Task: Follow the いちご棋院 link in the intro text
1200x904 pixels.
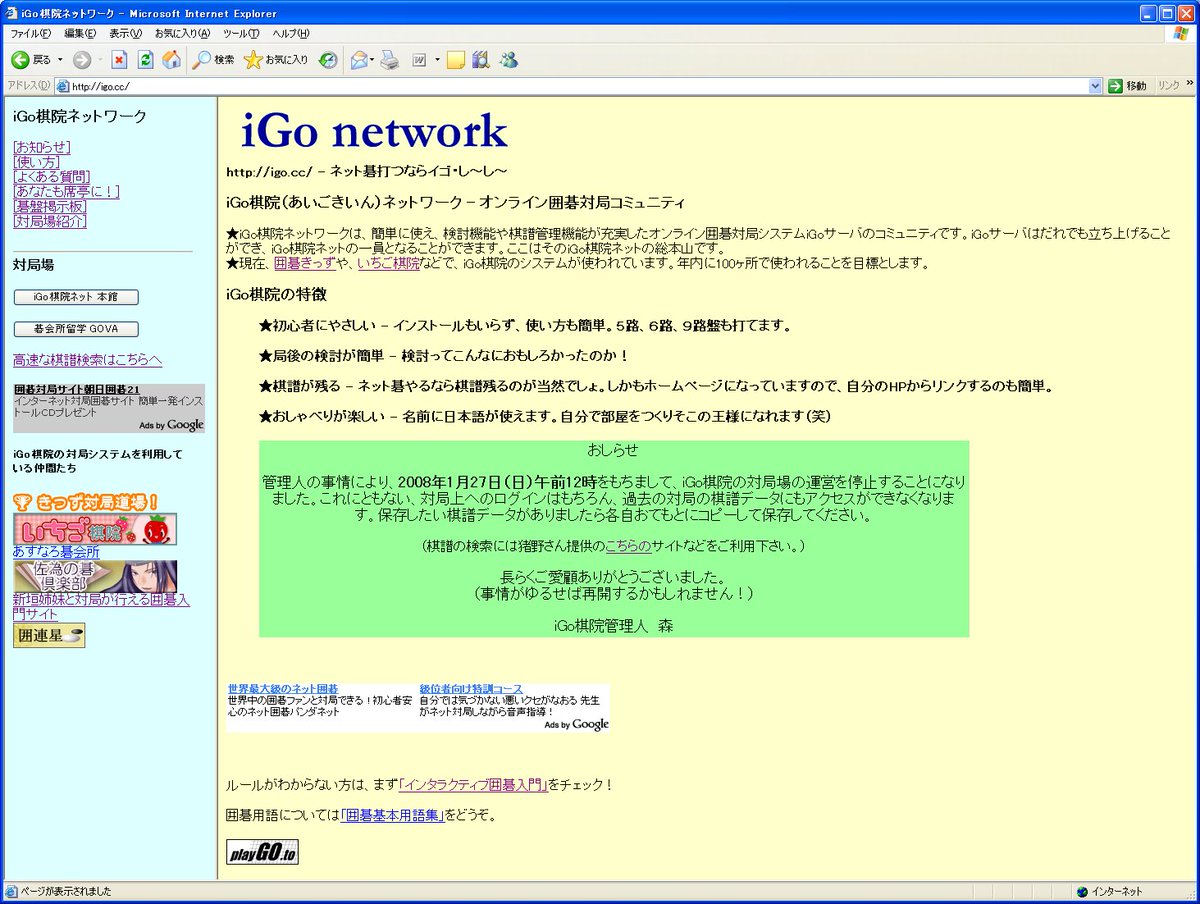Action: coord(388,263)
